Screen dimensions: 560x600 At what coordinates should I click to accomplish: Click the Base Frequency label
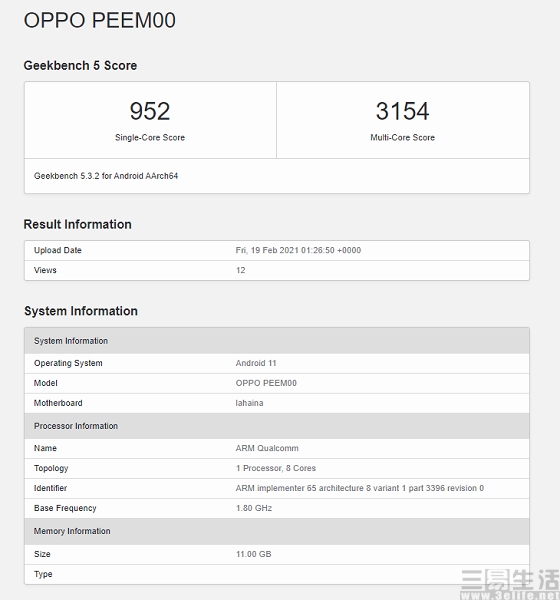65,508
